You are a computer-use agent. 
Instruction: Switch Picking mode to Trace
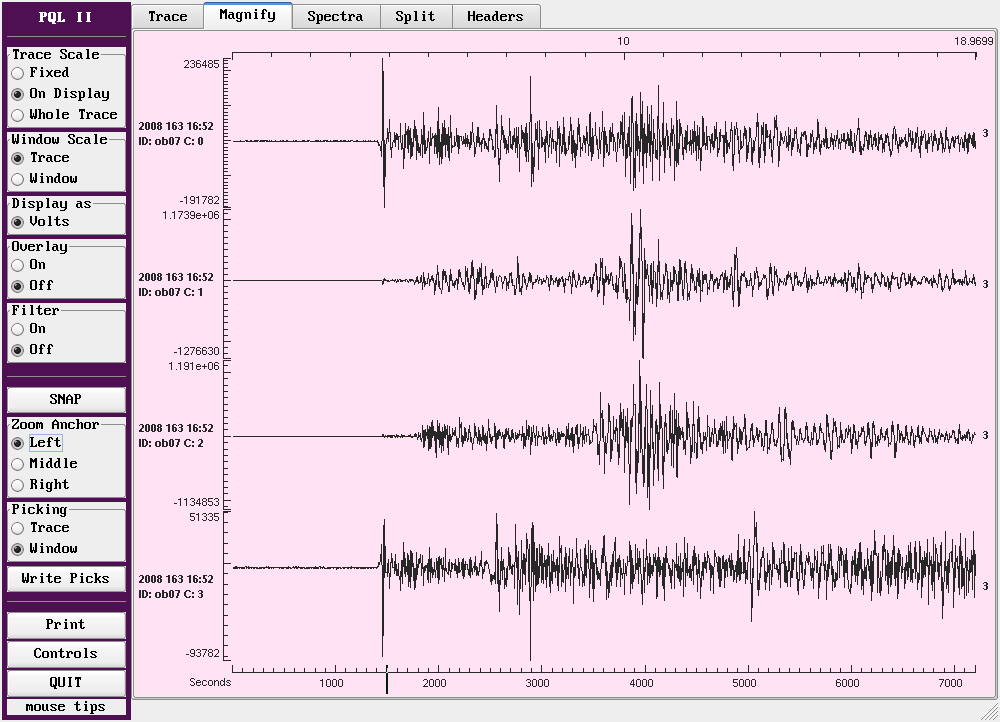pyautogui.click(x=18, y=528)
